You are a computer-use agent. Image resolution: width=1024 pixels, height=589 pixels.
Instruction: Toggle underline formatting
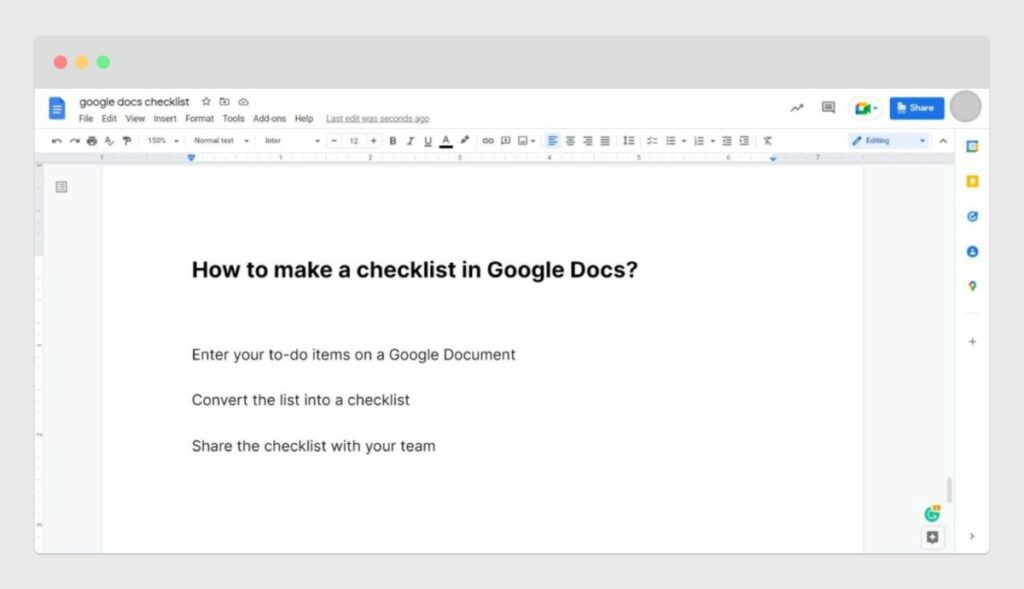[x=428, y=140]
